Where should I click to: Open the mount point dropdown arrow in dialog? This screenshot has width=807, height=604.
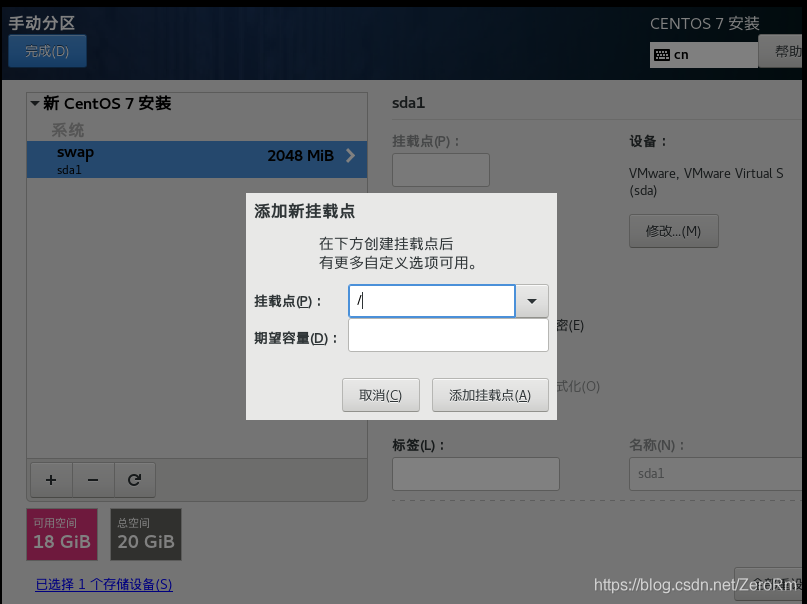(x=532, y=301)
